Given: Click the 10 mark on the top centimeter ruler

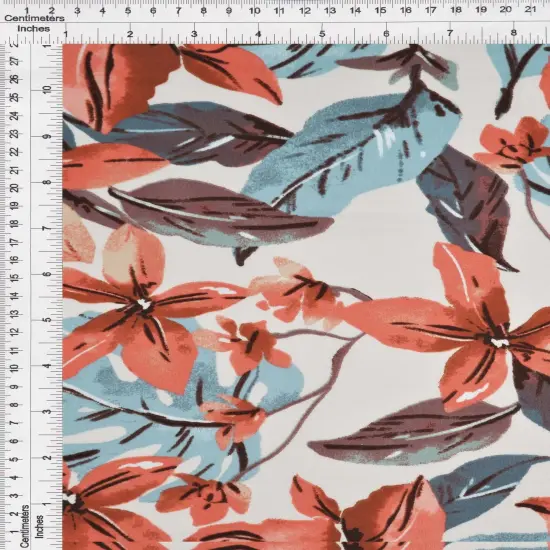Looking at the screenshot, I should coord(254,11).
